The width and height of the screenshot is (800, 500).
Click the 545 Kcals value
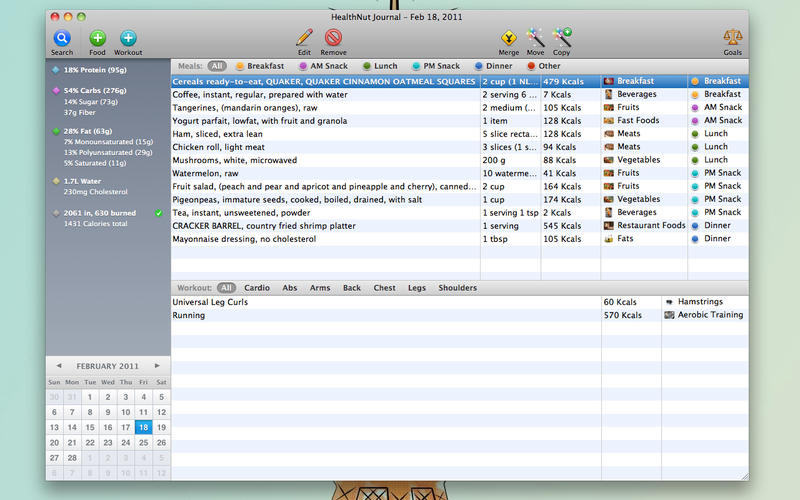pos(562,226)
